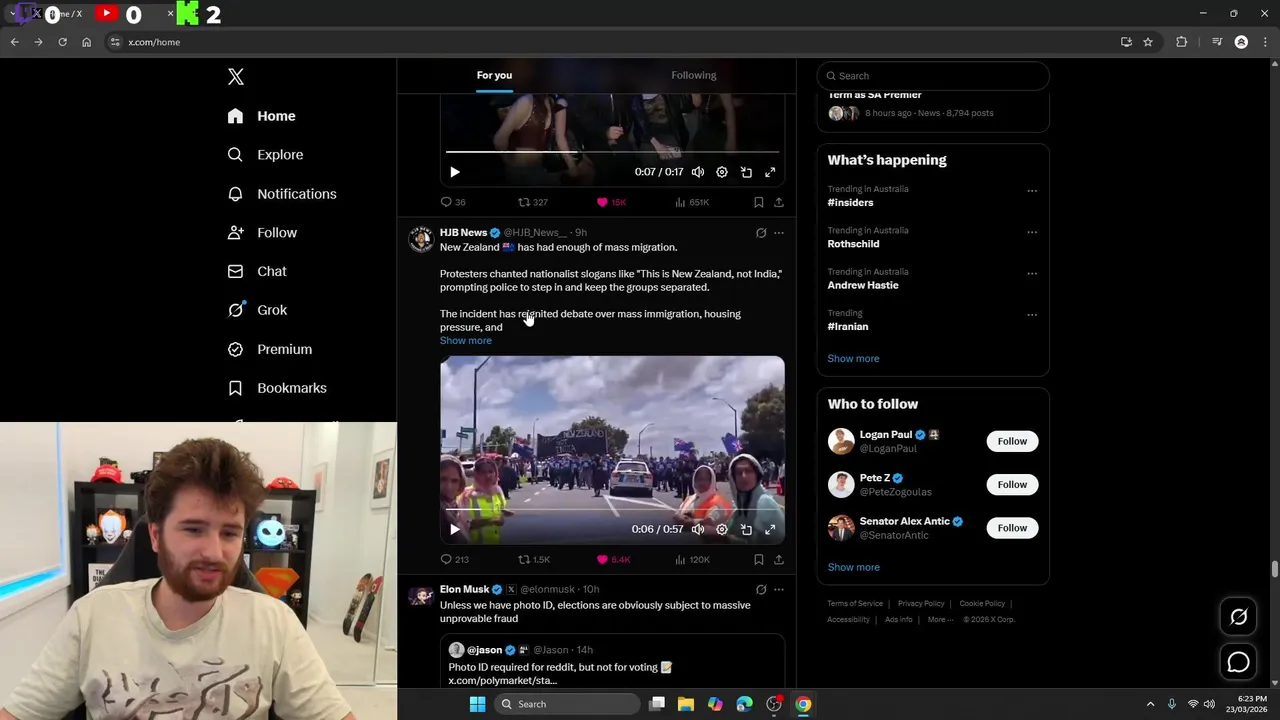Share the HJB News post
Screen dimensions: 1280x720
click(779, 560)
